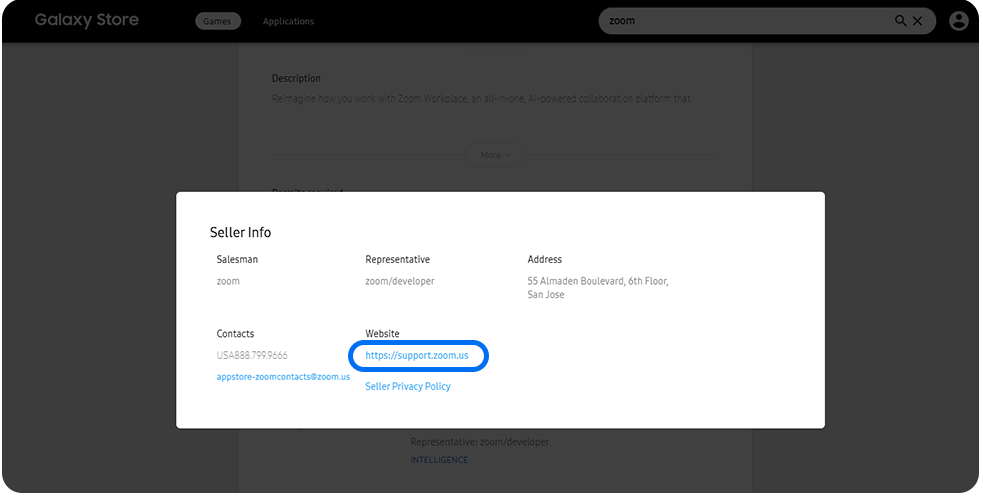Expand the description with the More button
Image resolution: width=983 pixels, height=500 pixels.
(x=495, y=155)
